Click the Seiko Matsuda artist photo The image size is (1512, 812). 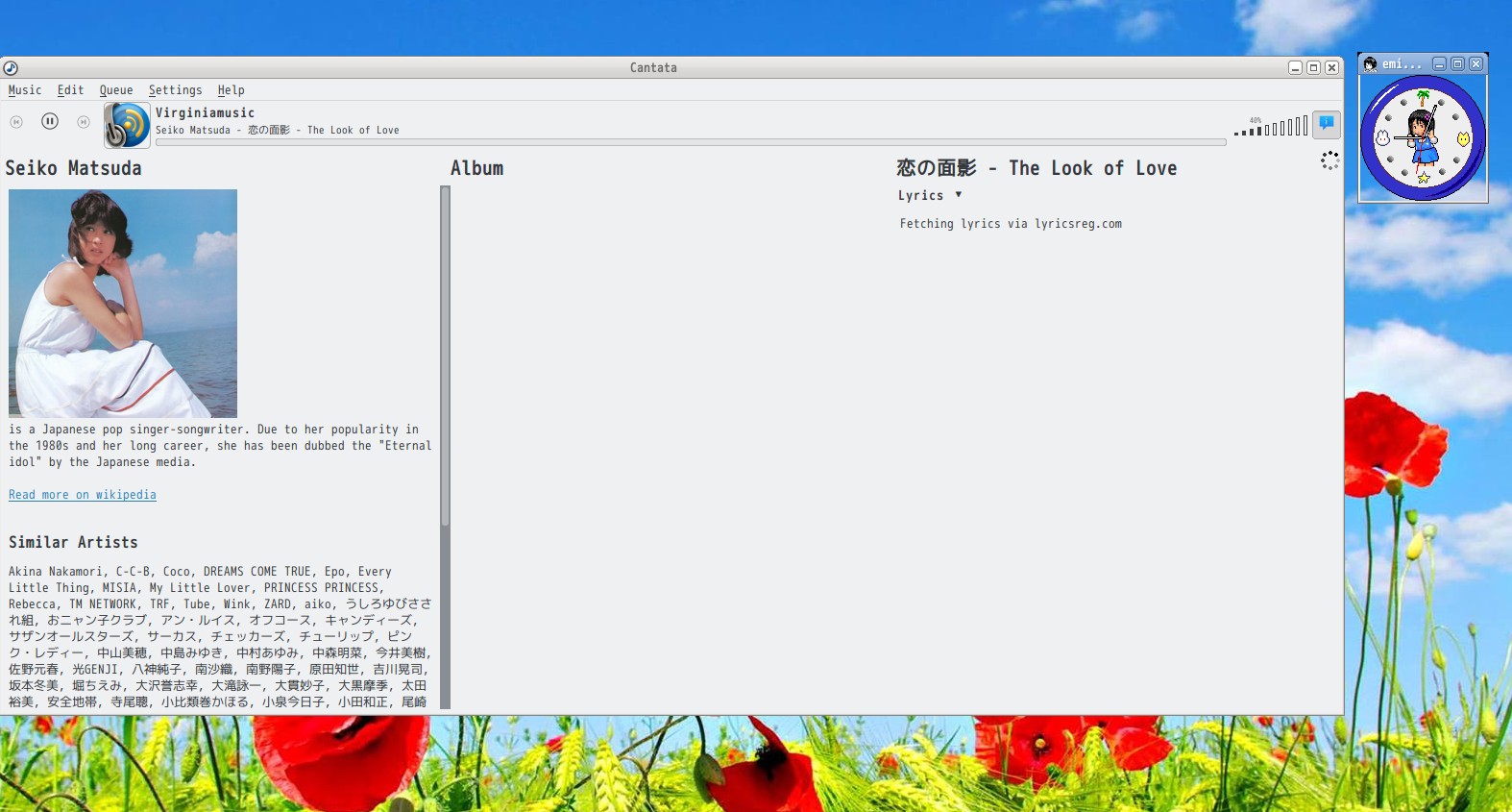[x=123, y=304]
